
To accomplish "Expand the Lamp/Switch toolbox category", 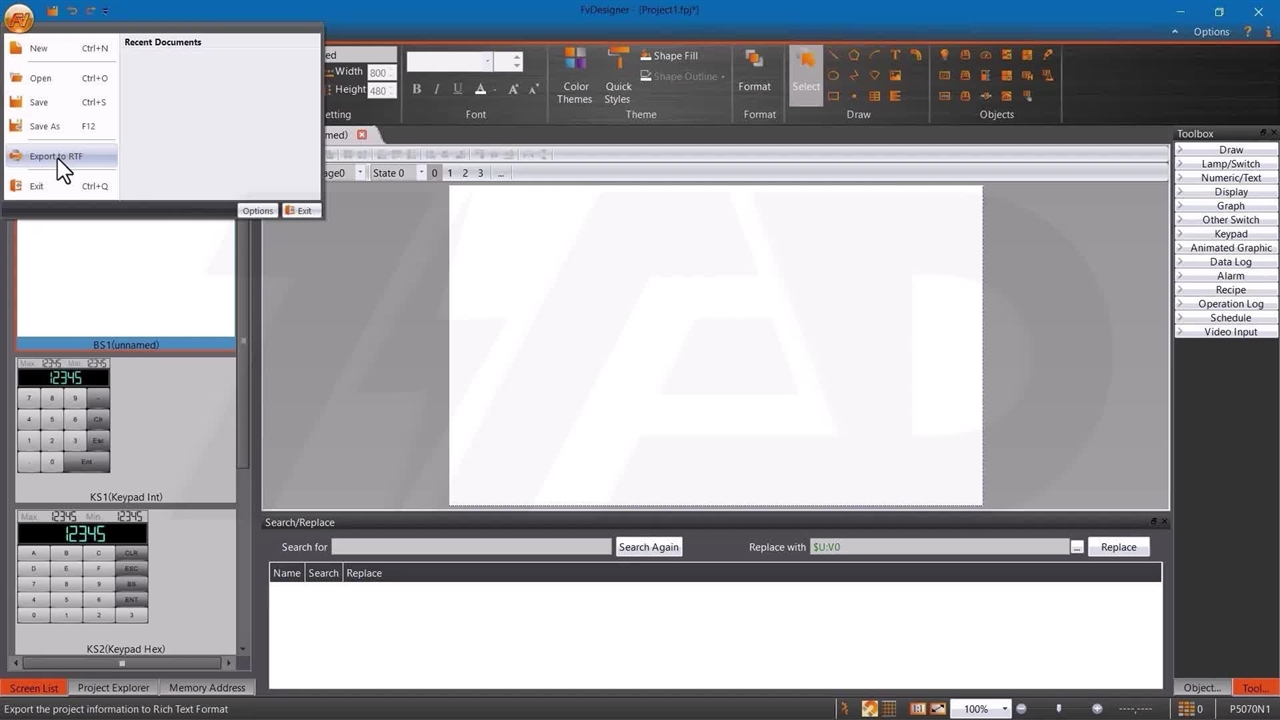I will click(1230, 164).
